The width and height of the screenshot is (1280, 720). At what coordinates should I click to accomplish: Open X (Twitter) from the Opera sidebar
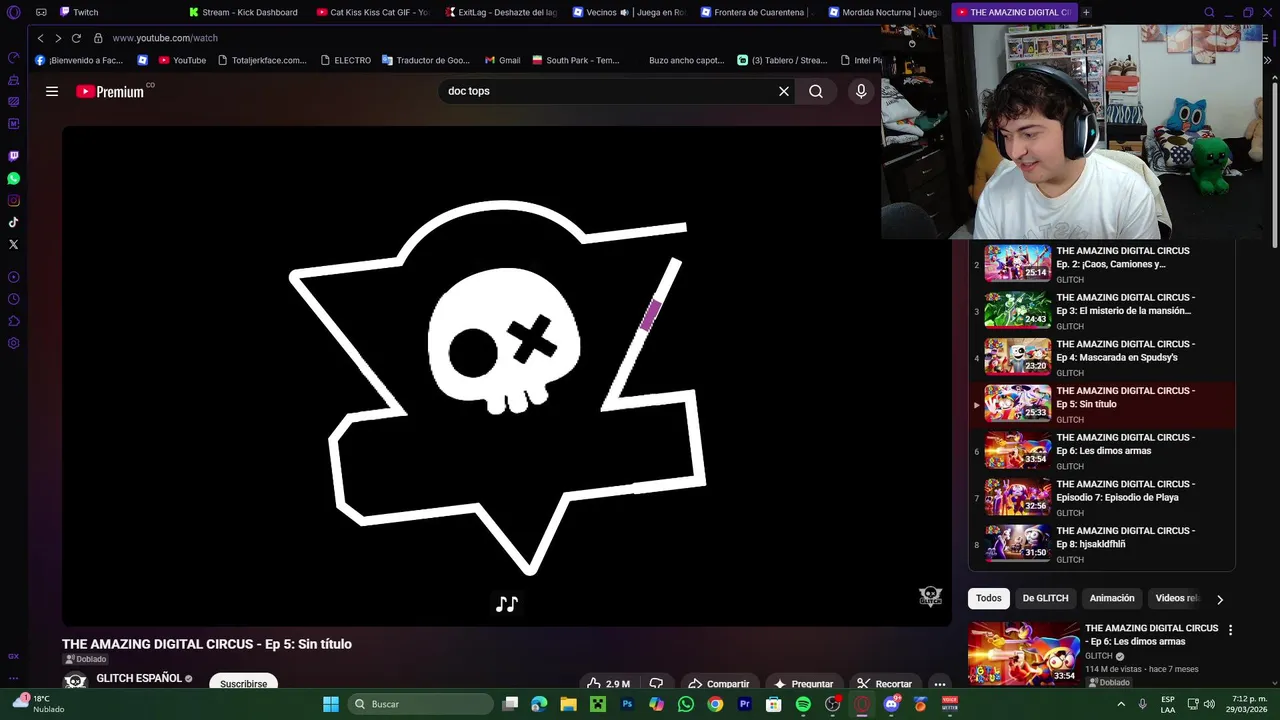tap(13, 244)
